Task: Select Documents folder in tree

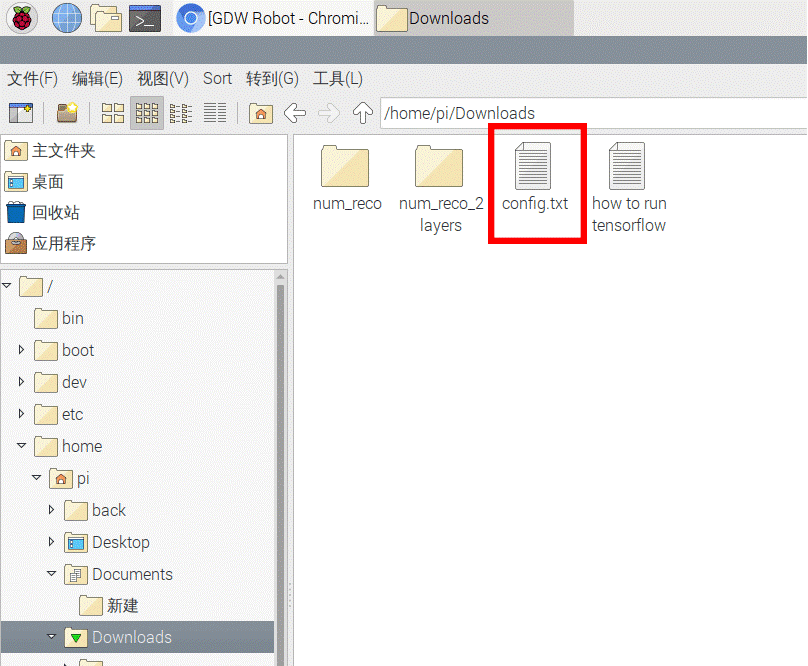Action: tap(119, 574)
